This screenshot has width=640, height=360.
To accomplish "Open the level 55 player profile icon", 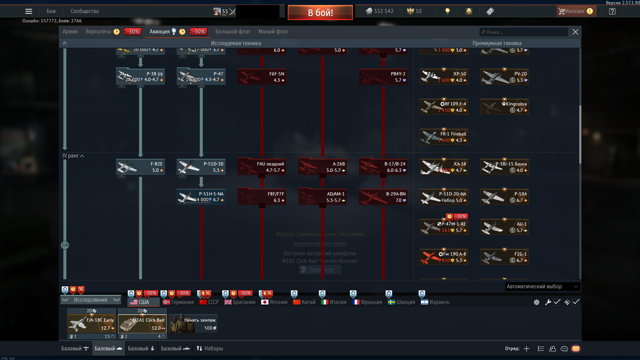I will pos(224,11).
